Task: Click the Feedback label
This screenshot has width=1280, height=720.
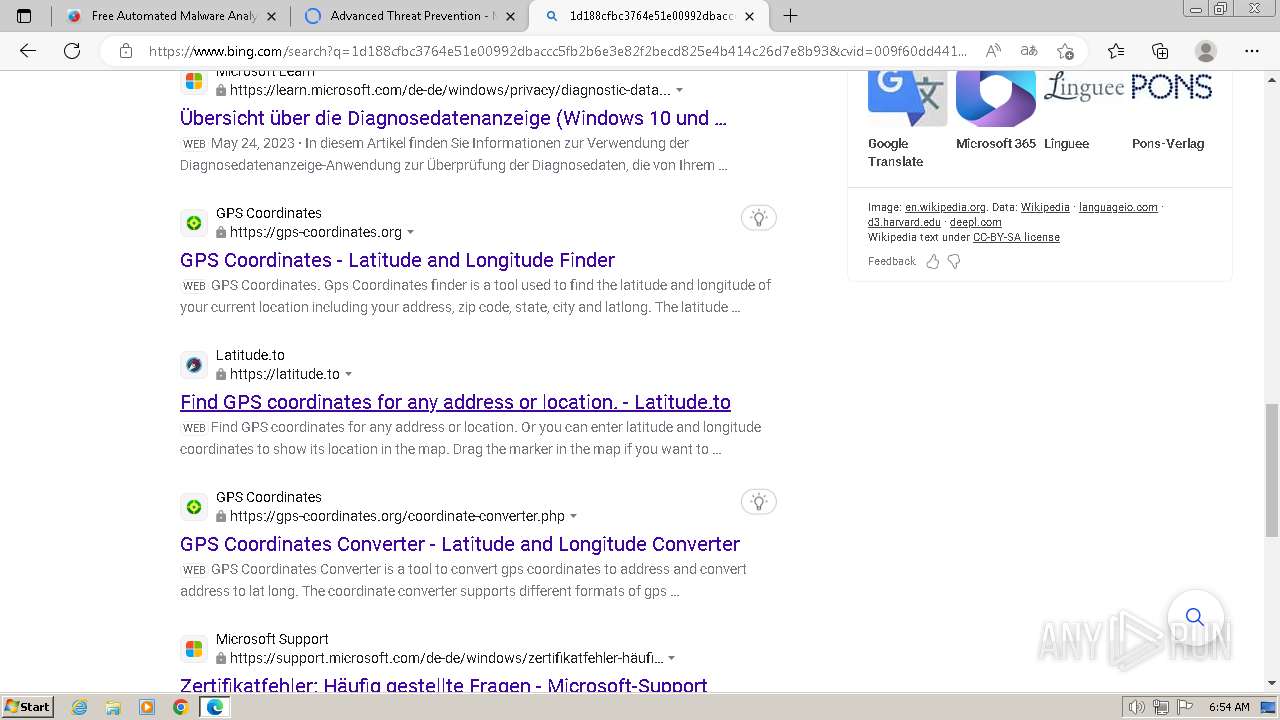Action: [892, 261]
